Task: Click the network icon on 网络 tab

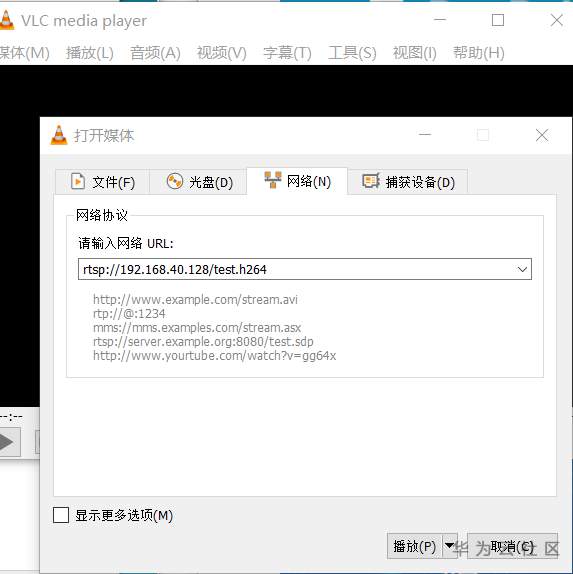Action: coord(273,180)
